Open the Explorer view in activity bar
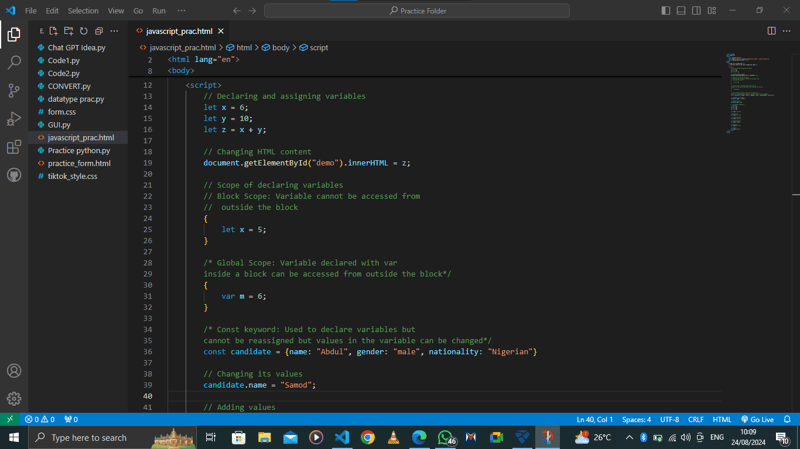800x449 pixels. pos(14,34)
